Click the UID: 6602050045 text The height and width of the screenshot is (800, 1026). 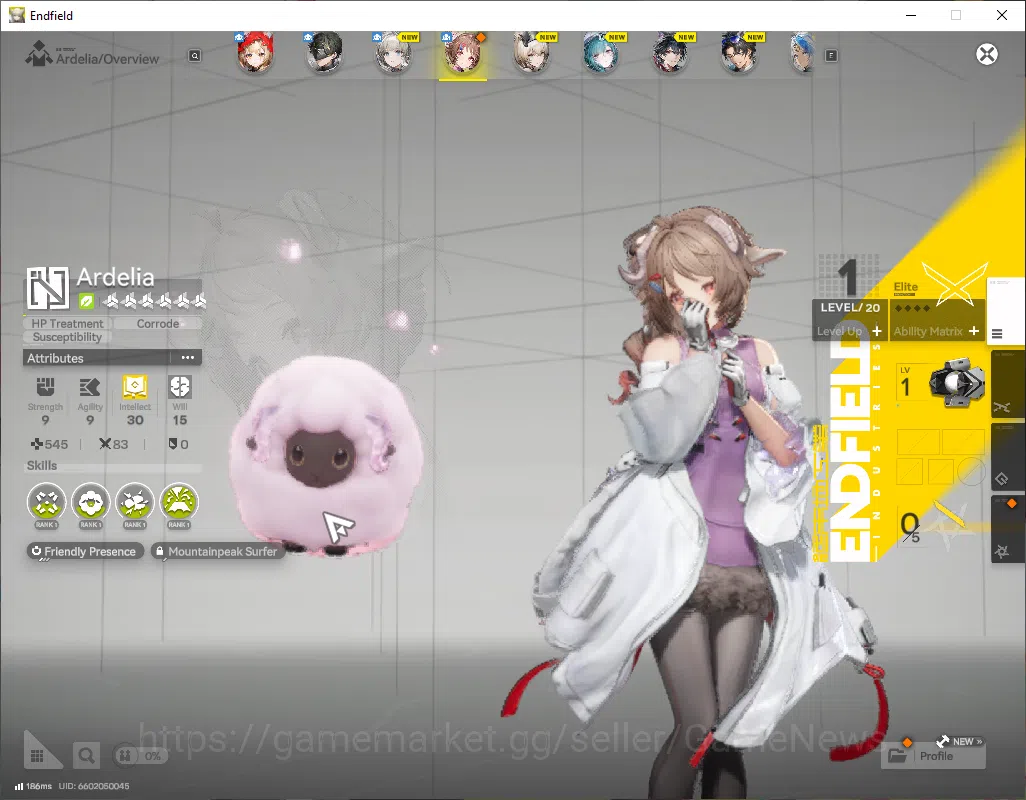(x=94, y=786)
